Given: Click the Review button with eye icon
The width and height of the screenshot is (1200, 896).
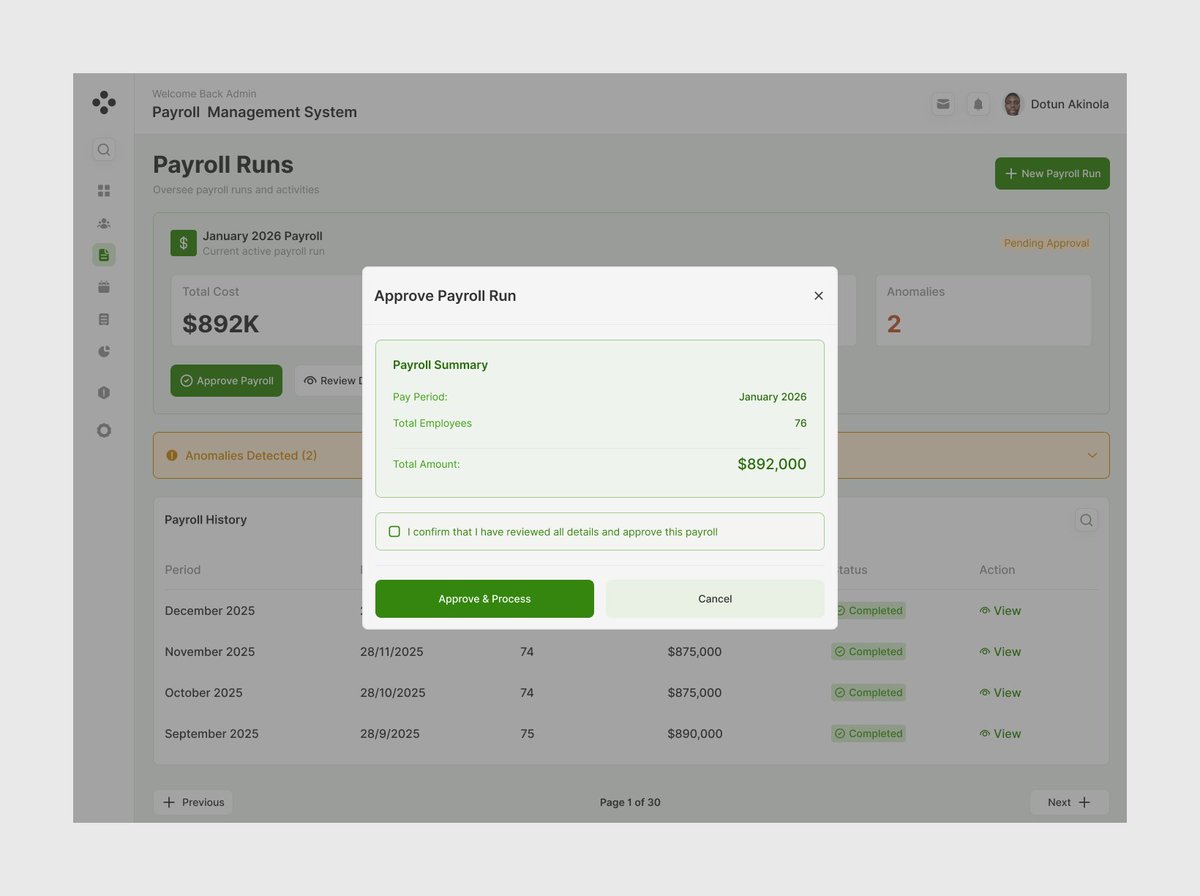Looking at the screenshot, I should [x=329, y=381].
